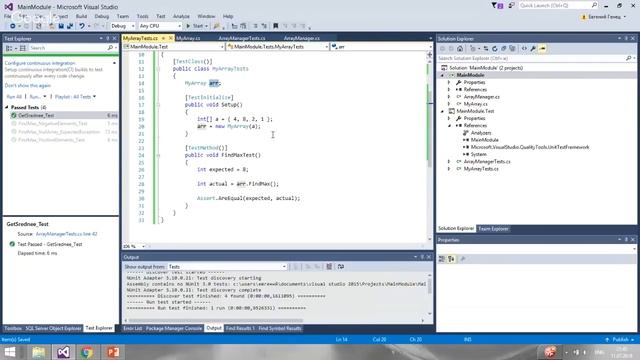Image resolution: width=640 pixels, height=360 pixels.
Task: Click Run All in Test Explorer
Action: (x=14, y=97)
